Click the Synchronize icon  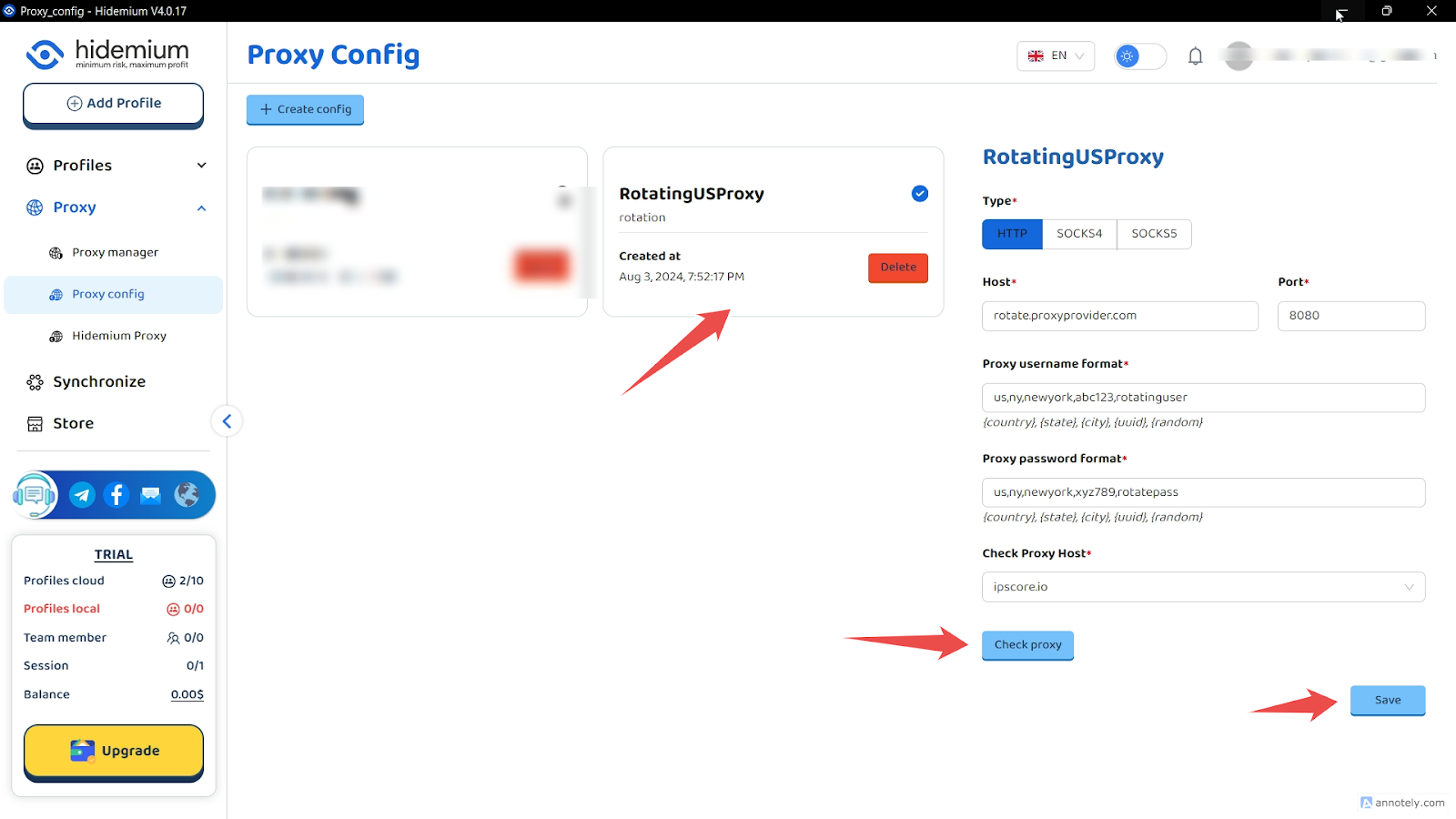pos(35,382)
